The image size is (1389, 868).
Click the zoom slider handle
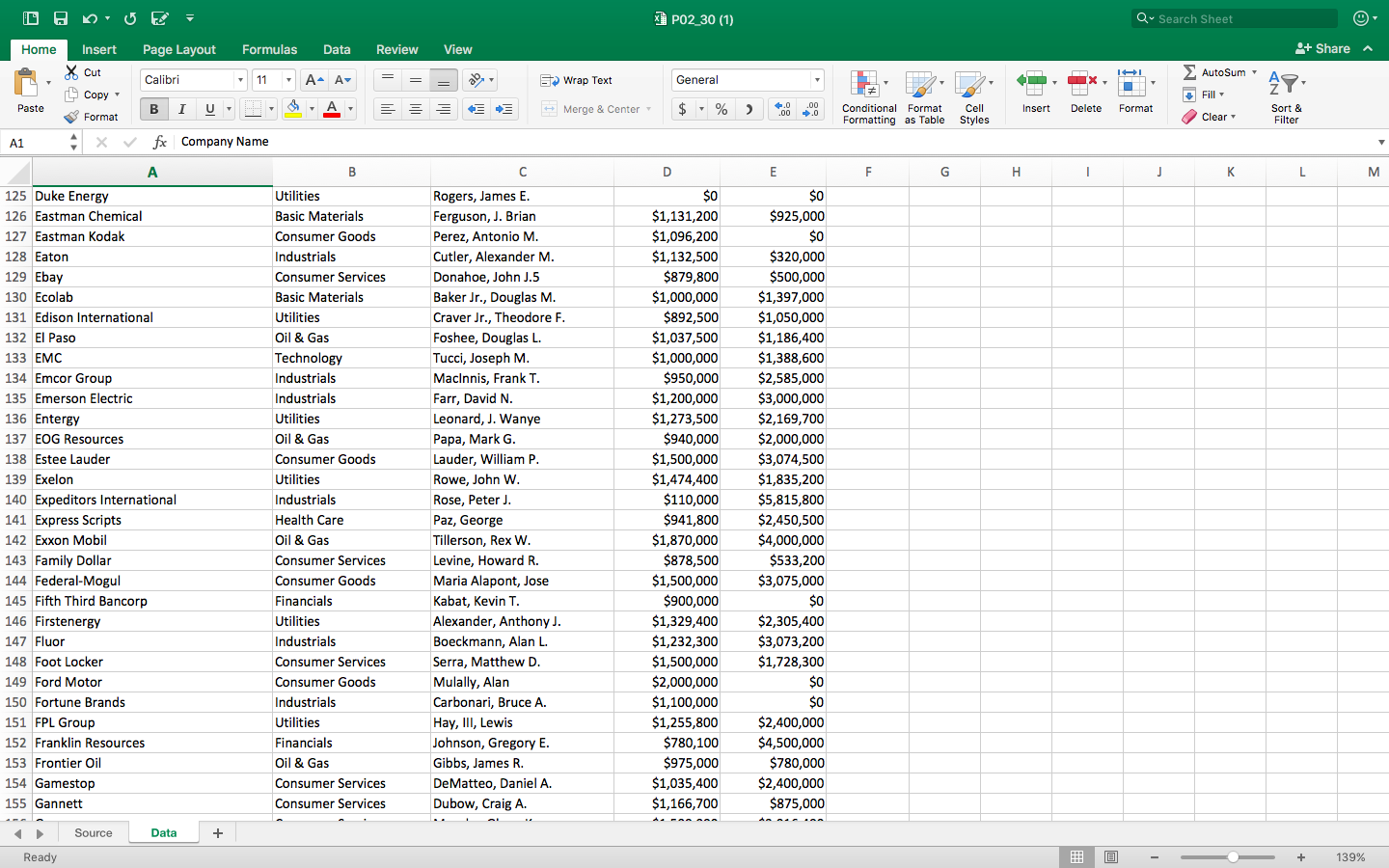pos(1233,856)
